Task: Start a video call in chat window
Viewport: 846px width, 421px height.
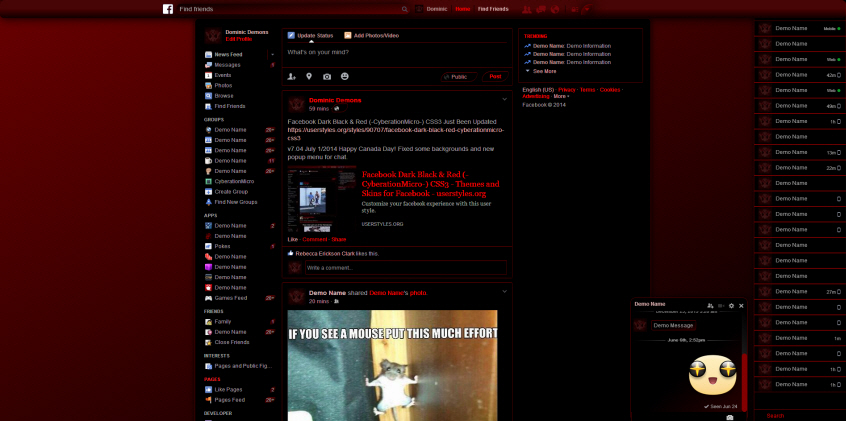Action: 721,305
